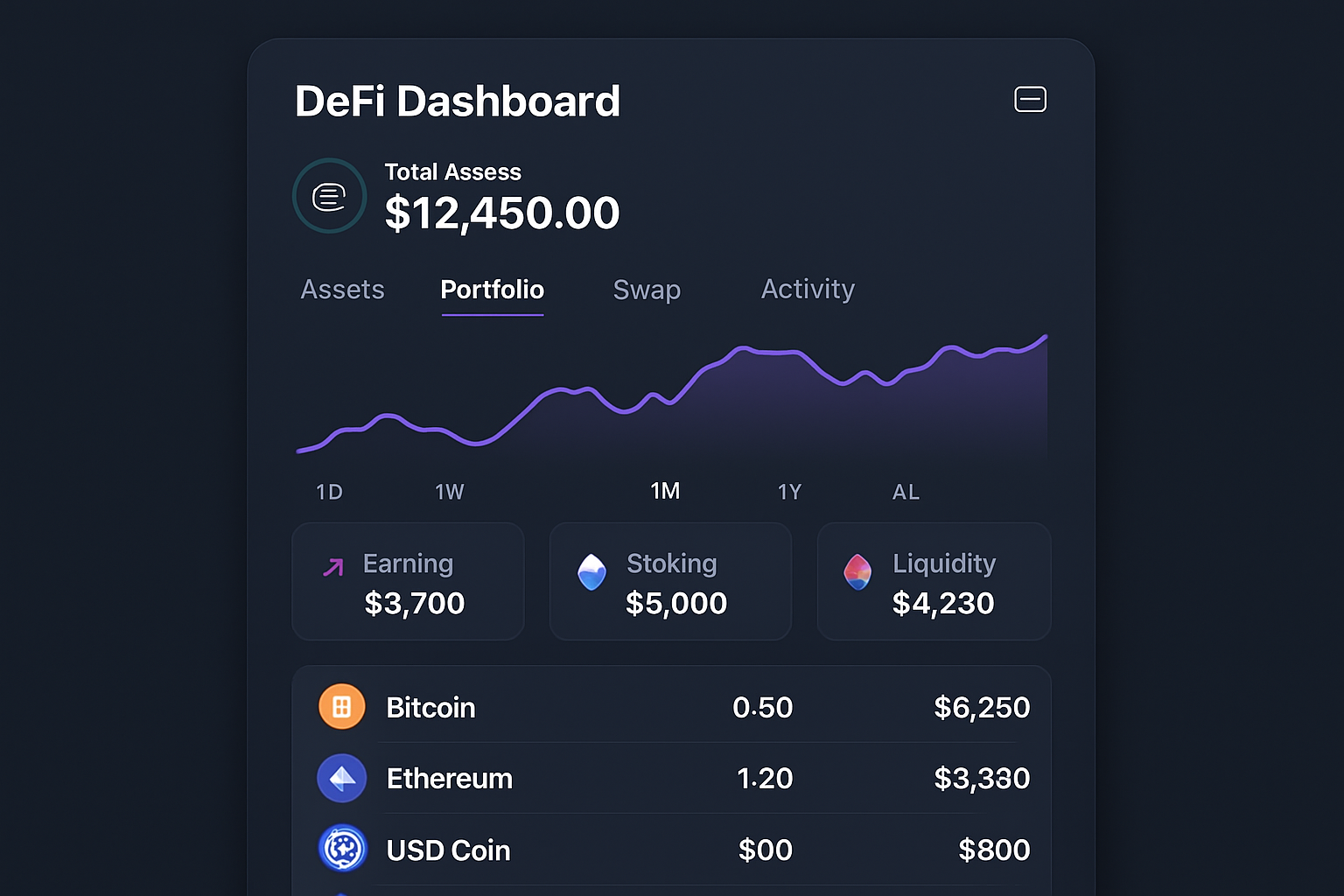Click the Stoking $5,000 card
This screenshot has width=1344, height=896.
(x=670, y=581)
